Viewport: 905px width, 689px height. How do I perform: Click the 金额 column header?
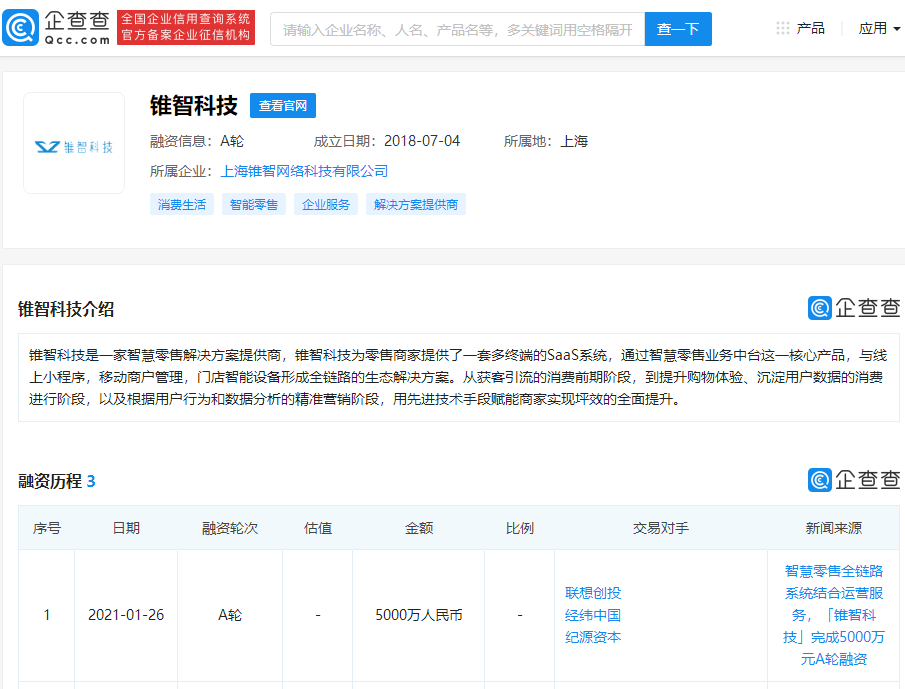click(x=419, y=528)
